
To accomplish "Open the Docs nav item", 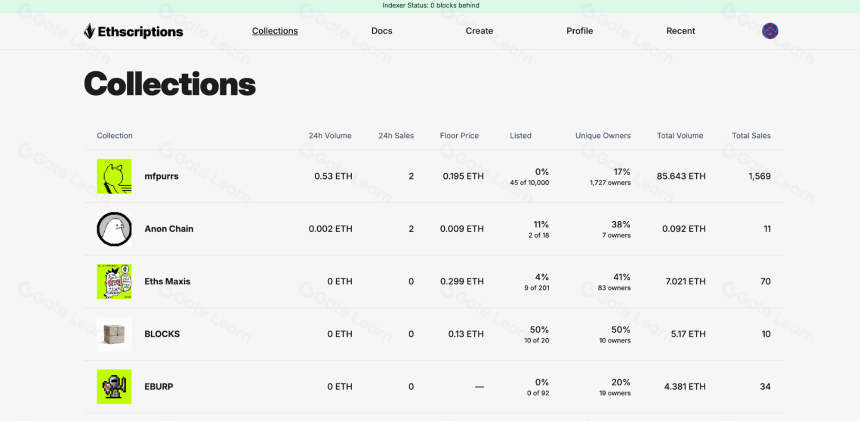I will pos(382,31).
